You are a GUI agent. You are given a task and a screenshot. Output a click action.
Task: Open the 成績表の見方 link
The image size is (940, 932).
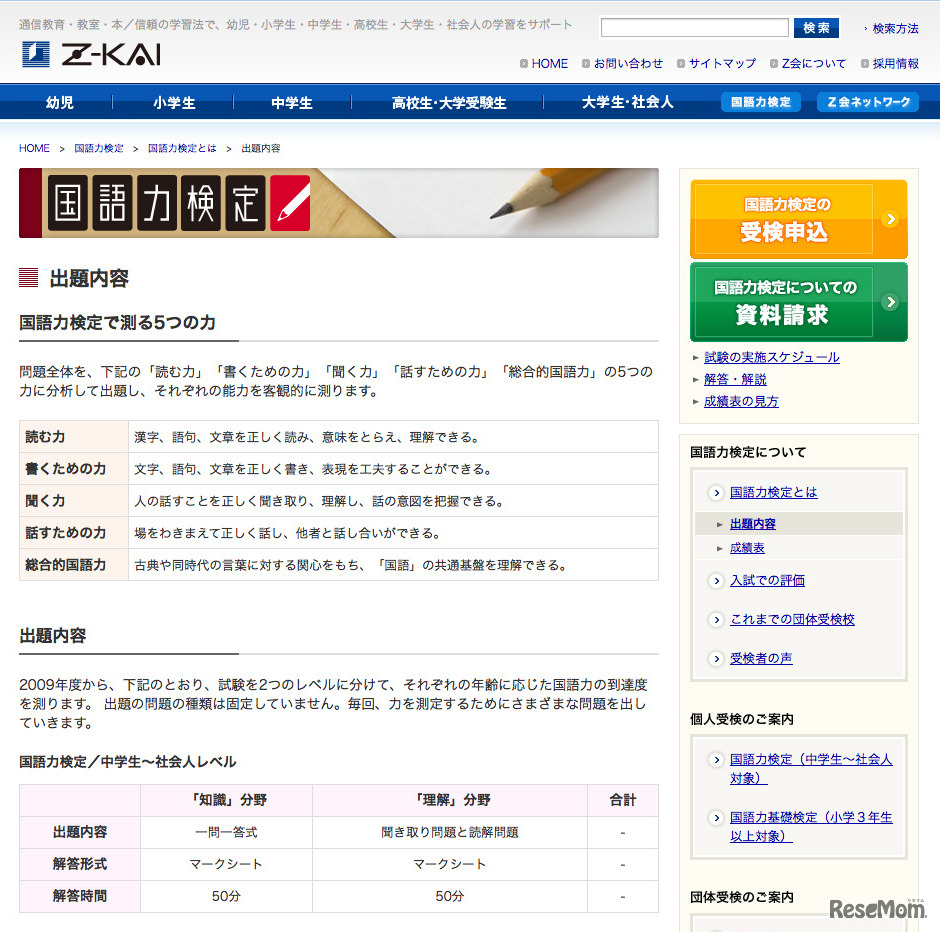pos(741,402)
